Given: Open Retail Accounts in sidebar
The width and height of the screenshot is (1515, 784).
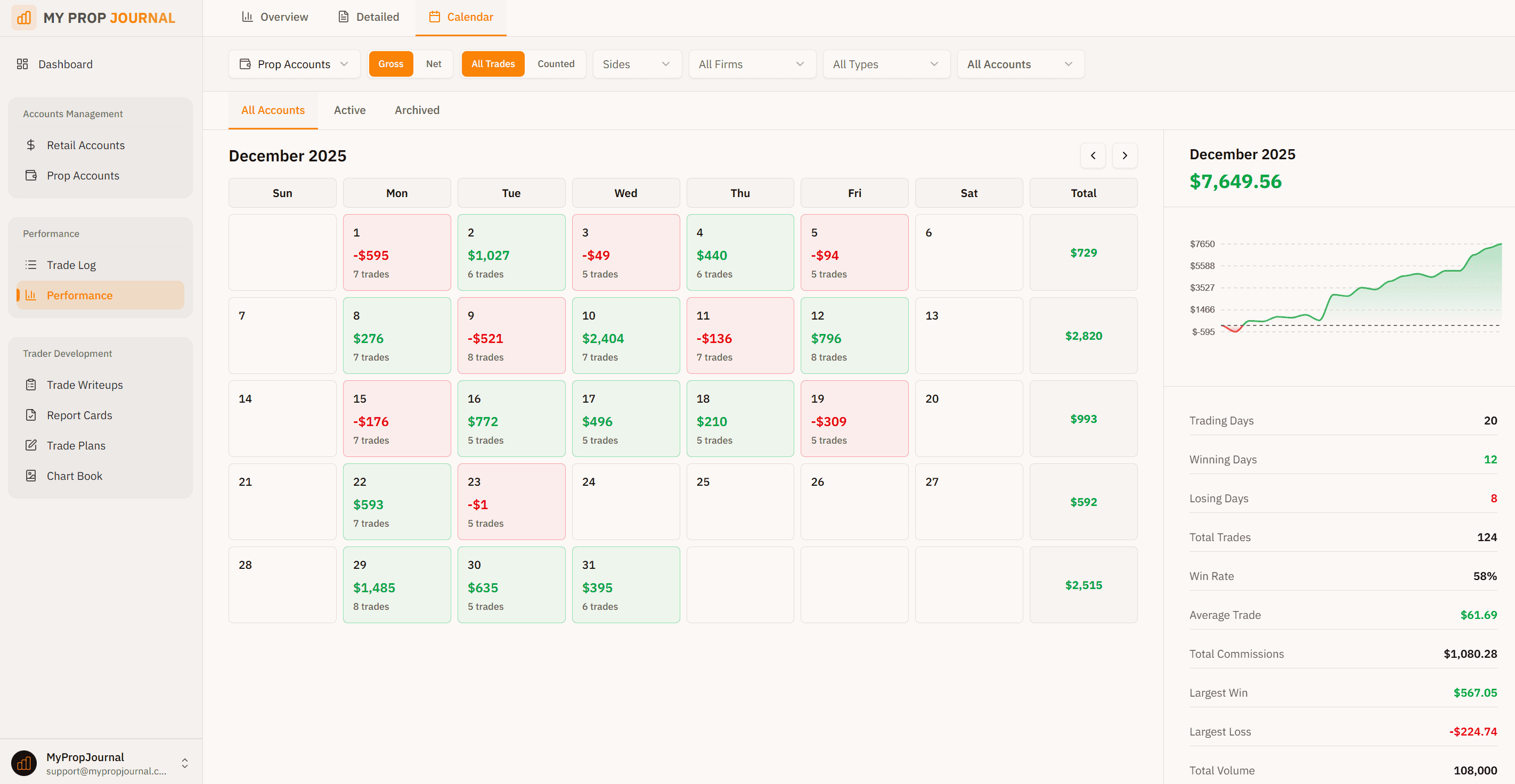Looking at the screenshot, I should click(x=100, y=145).
